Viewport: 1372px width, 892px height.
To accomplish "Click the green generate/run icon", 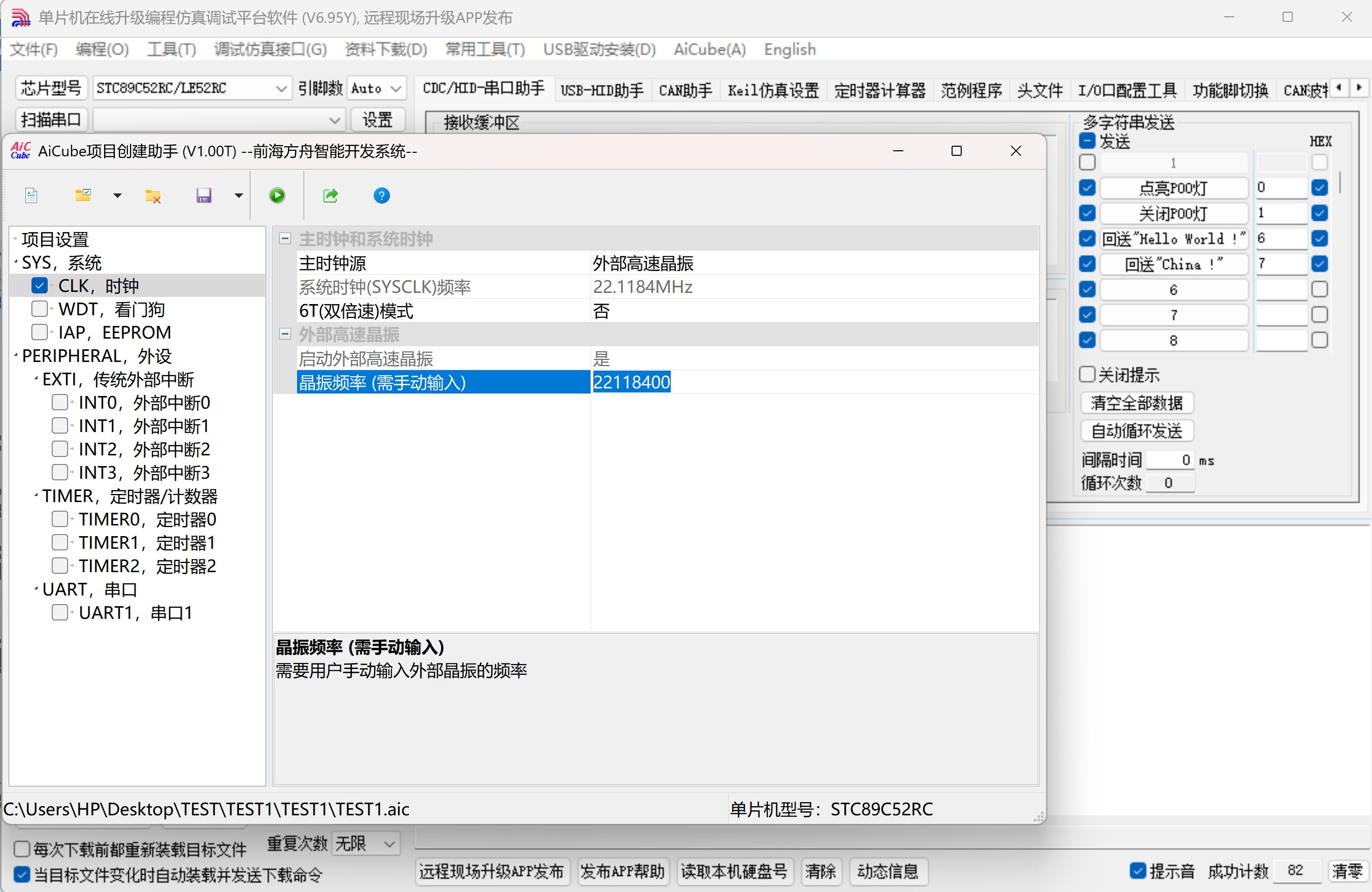I will 277,196.
